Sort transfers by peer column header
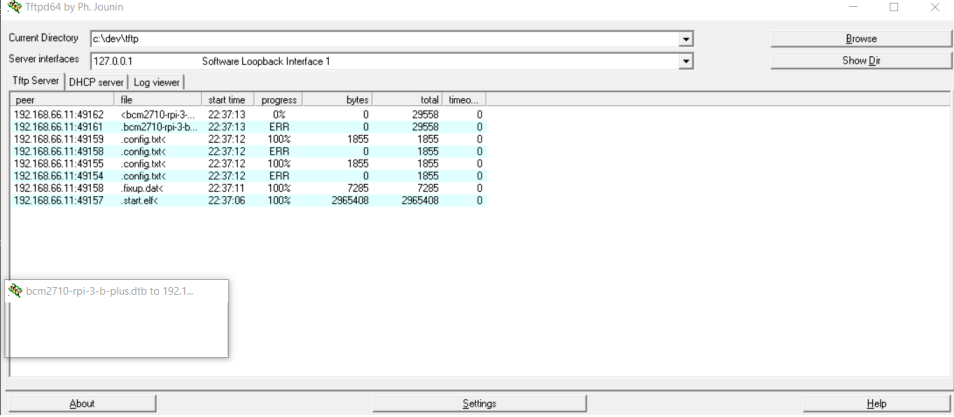Screen dimensions: 954x417 [x=62, y=100]
